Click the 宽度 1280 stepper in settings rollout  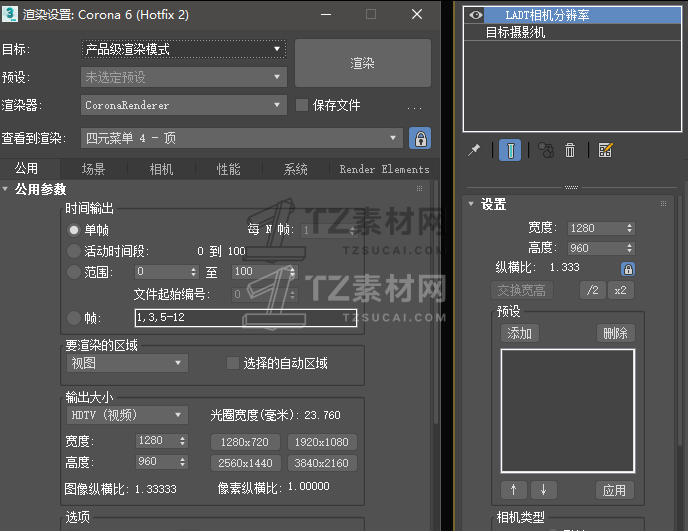point(630,228)
